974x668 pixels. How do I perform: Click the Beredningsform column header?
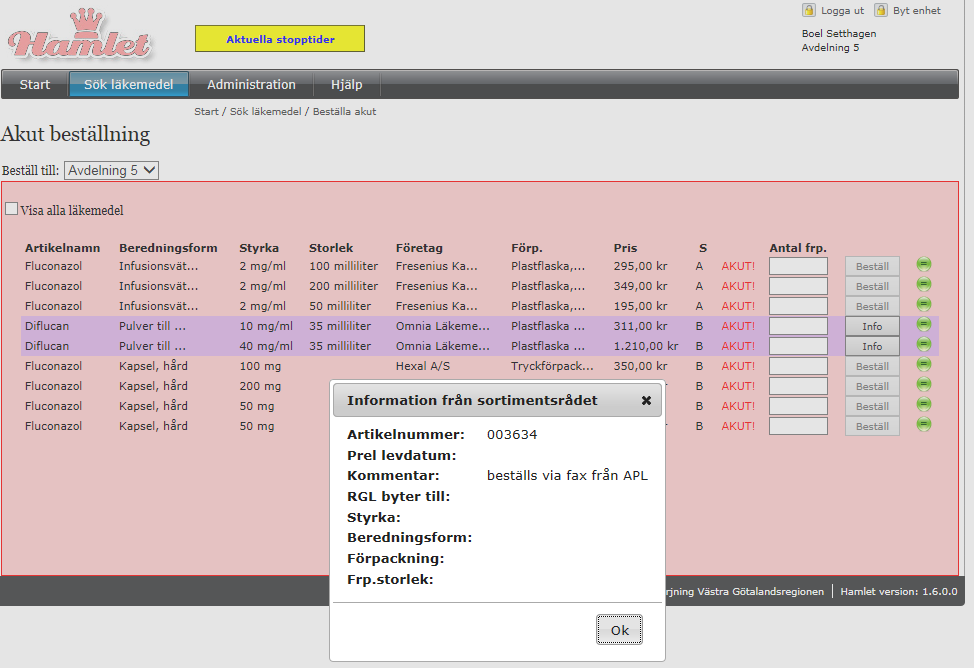[168, 248]
